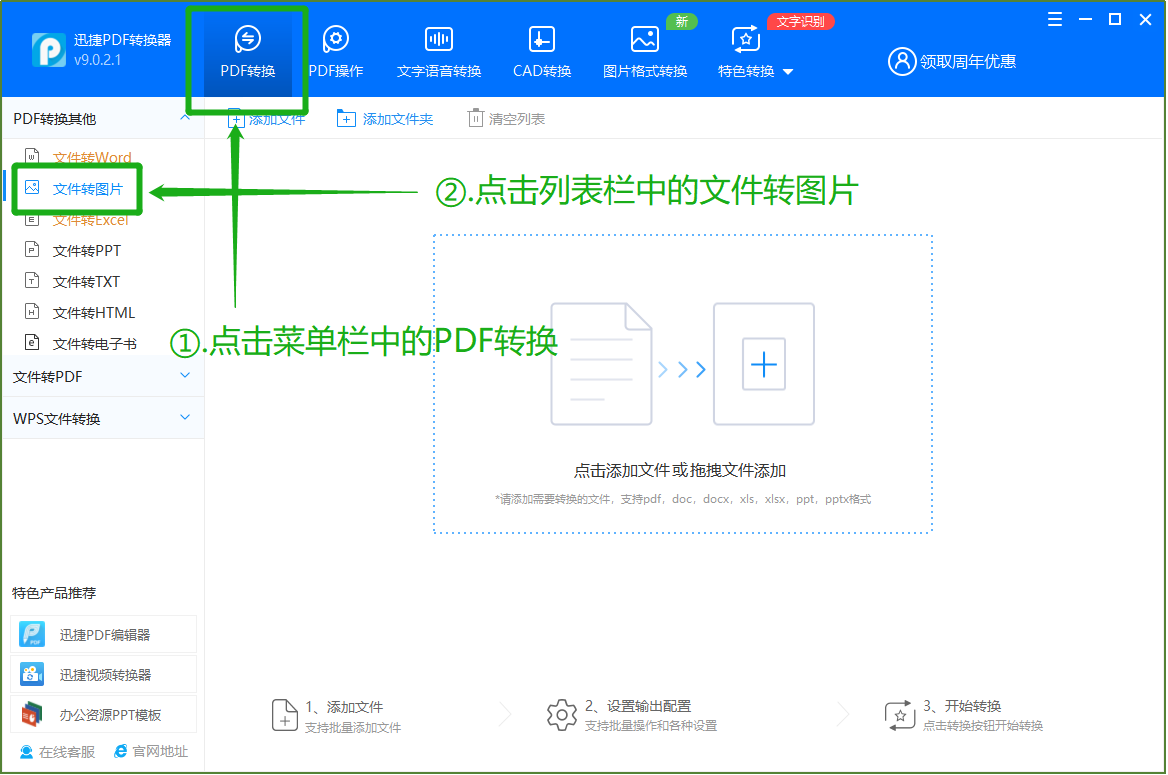Open the 图片格式转换 tab
This screenshot has height=775, width=1168.
click(644, 52)
